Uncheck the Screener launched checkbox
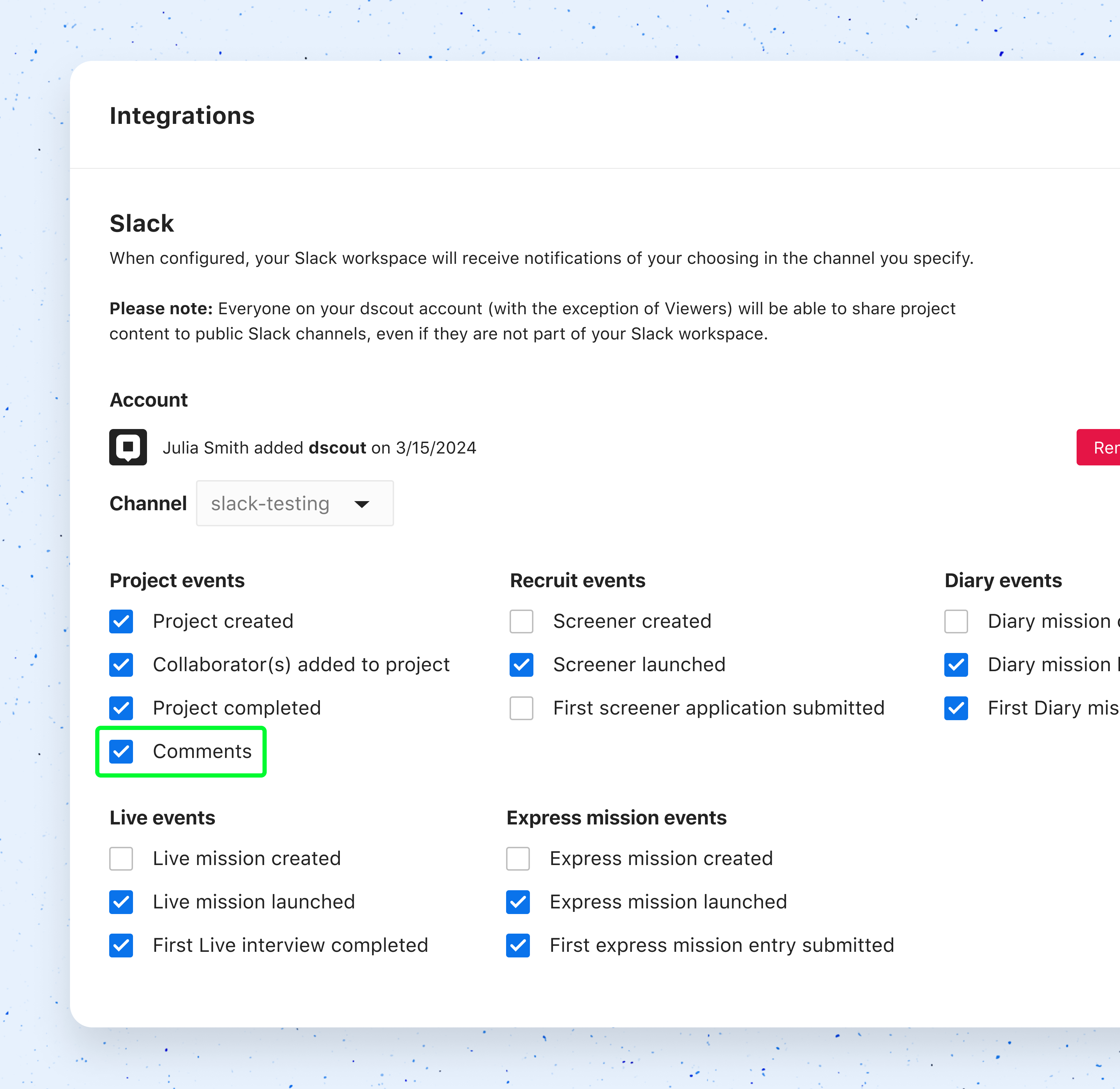Viewport: 1120px width, 1089px height. click(521, 665)
